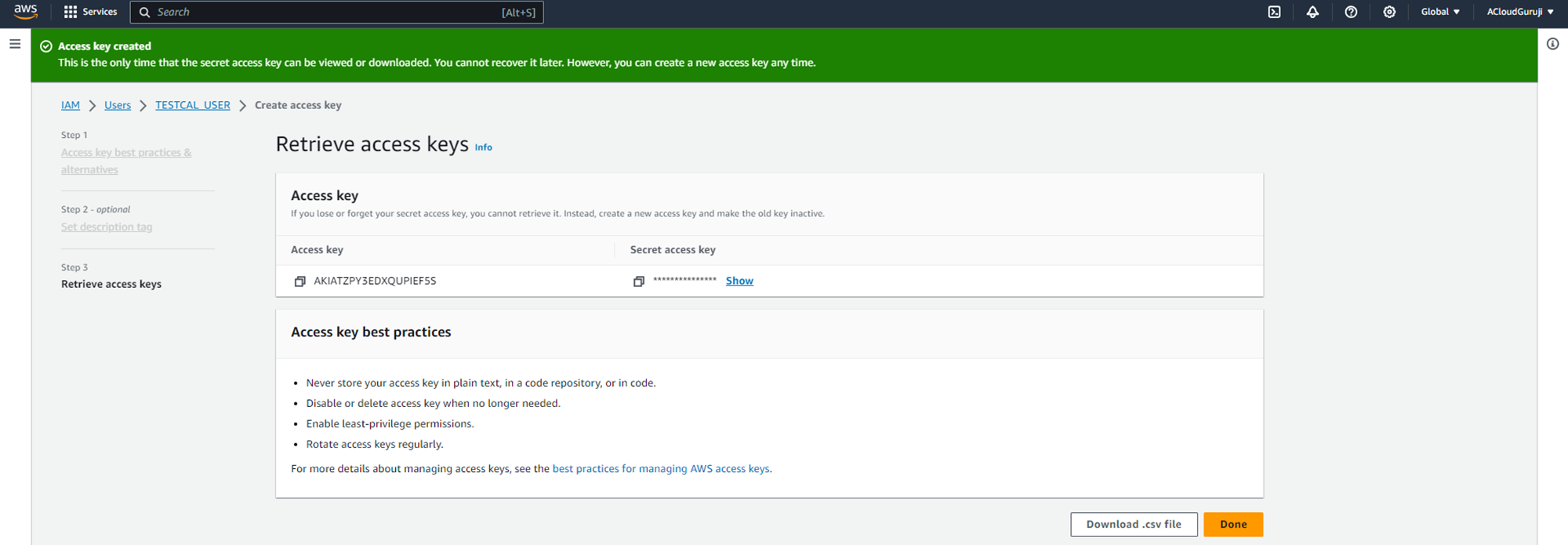Show the hidden secret access key

739,281
